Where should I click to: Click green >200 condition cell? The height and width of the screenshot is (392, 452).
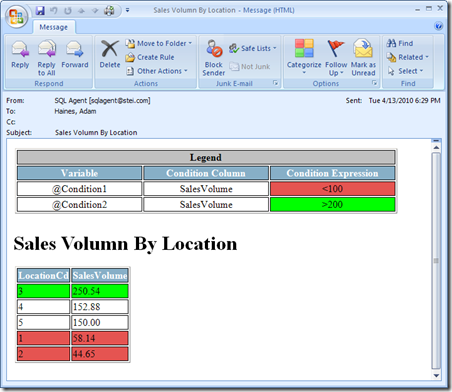click(332, 204)
